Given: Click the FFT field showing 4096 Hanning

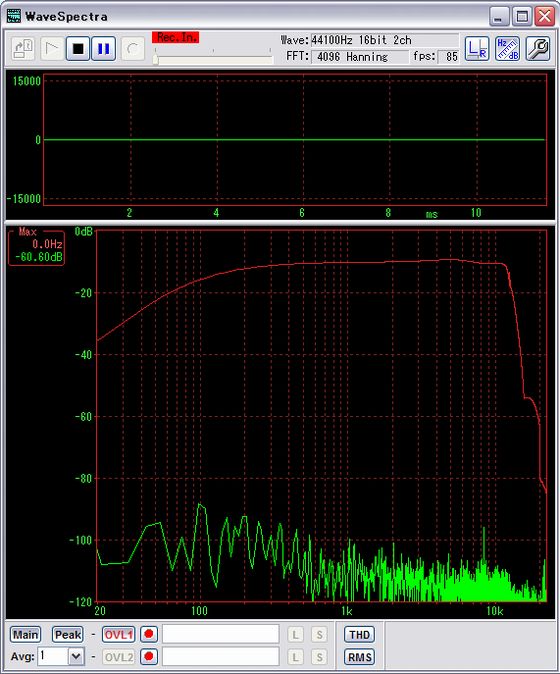Looking at the screenshot, I should tap(359, 57).
